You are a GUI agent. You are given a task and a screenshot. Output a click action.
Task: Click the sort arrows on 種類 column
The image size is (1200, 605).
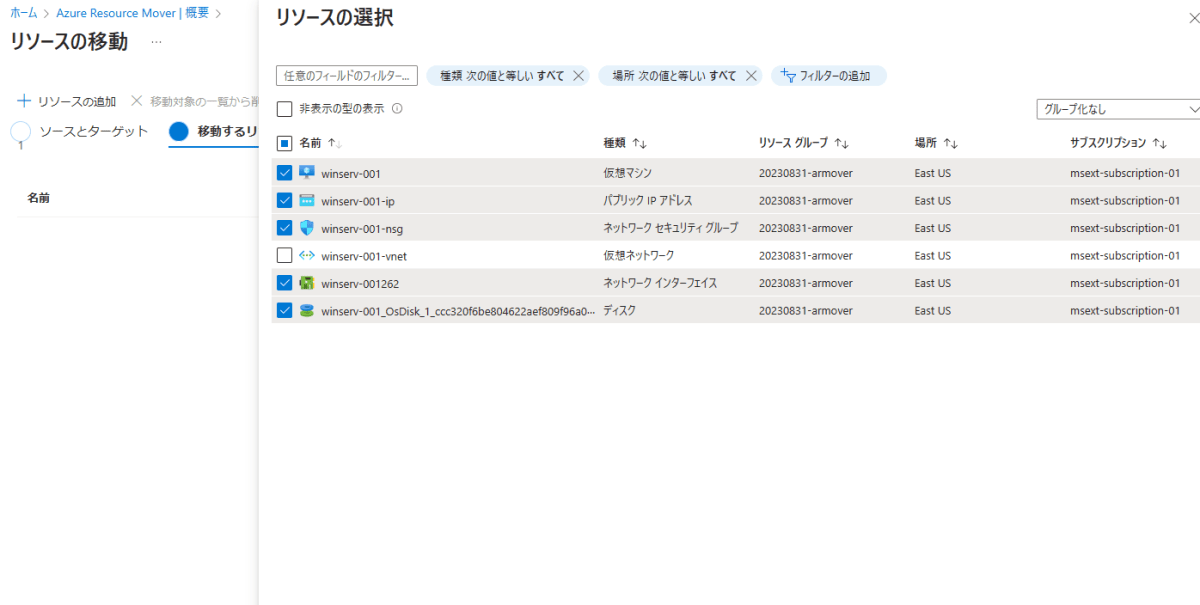tap(639, 144)
